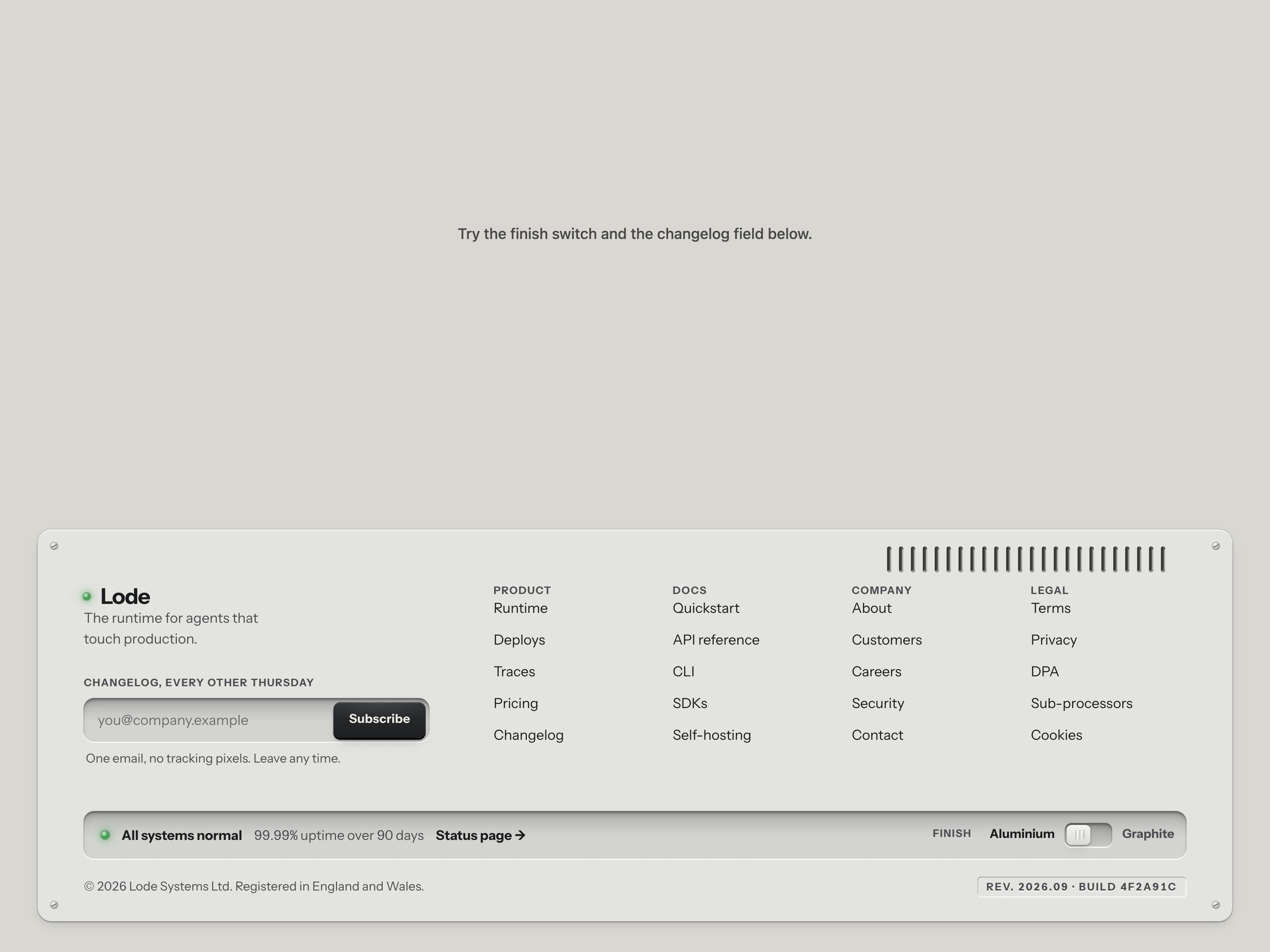This screenshot has width=1270, height=952.
Task: Open the API reference link
Action: click(x=715, y=640)
